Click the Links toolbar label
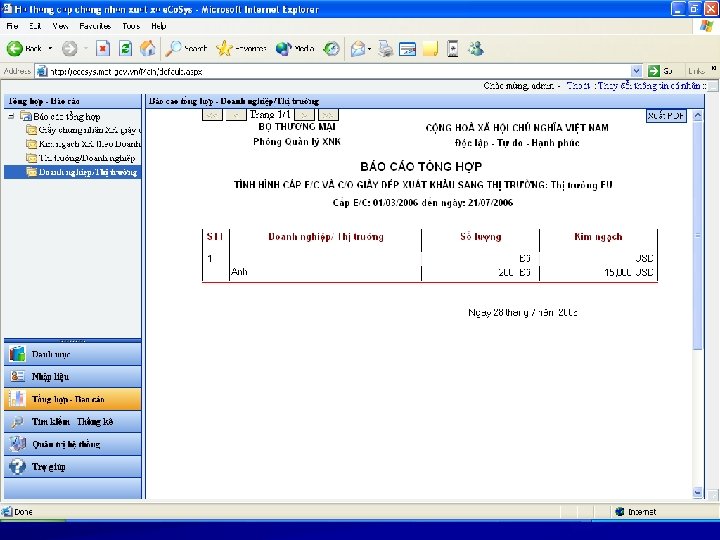Viewport: 720px width, 540px height. (696, 71)
